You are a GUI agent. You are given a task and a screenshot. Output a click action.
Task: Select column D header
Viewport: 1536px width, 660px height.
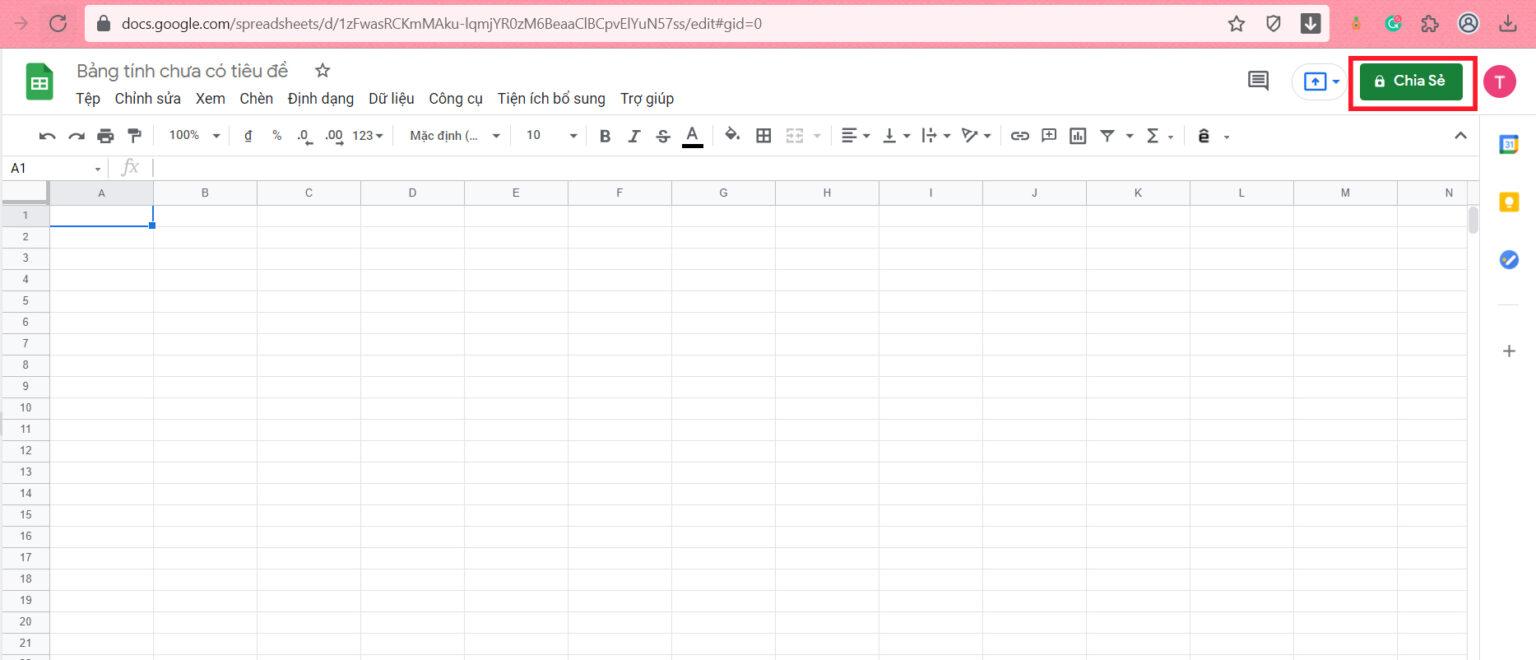click(x=412, y=193)
